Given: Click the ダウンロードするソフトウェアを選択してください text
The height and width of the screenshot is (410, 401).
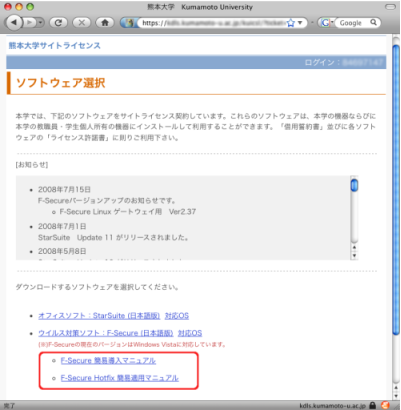Looking at the screenshot, I should [x=97, y=287].
